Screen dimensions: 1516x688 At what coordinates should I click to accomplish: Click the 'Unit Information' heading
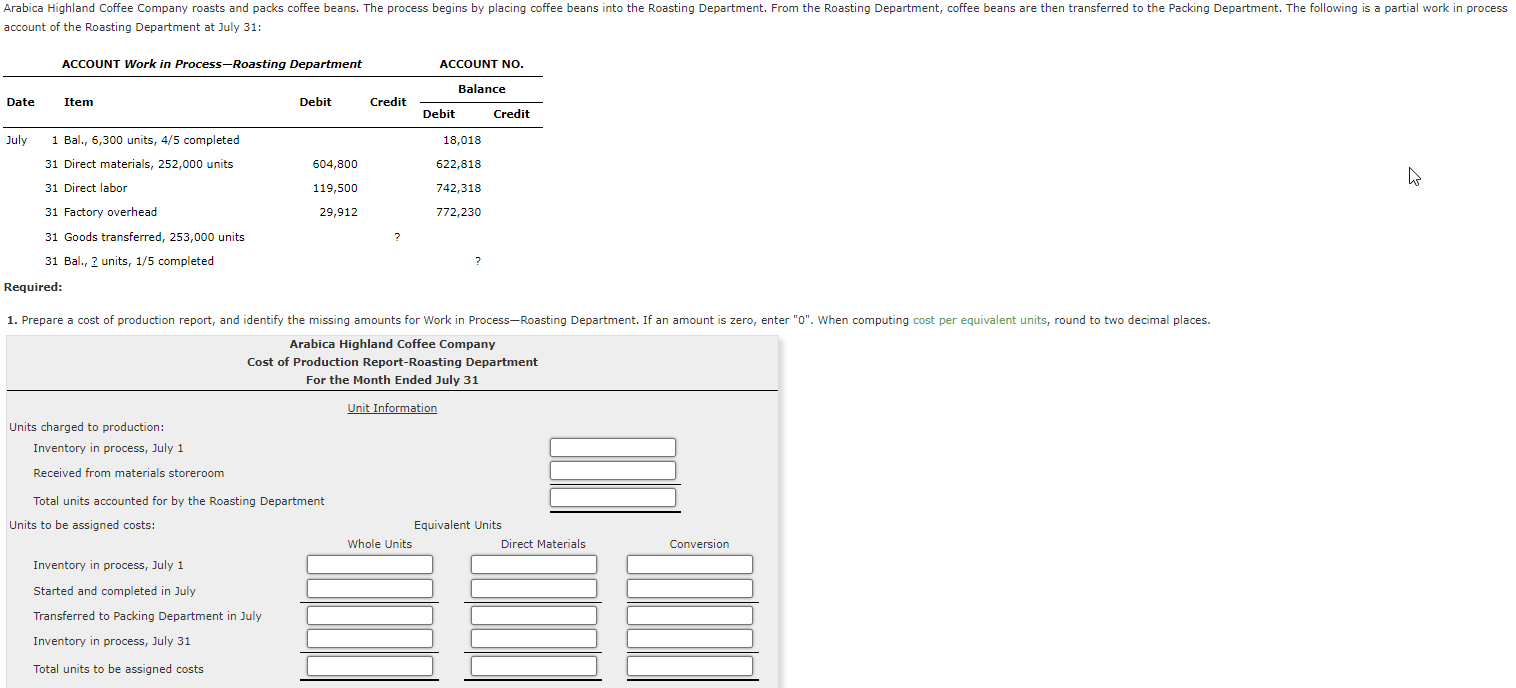(392, 408)
